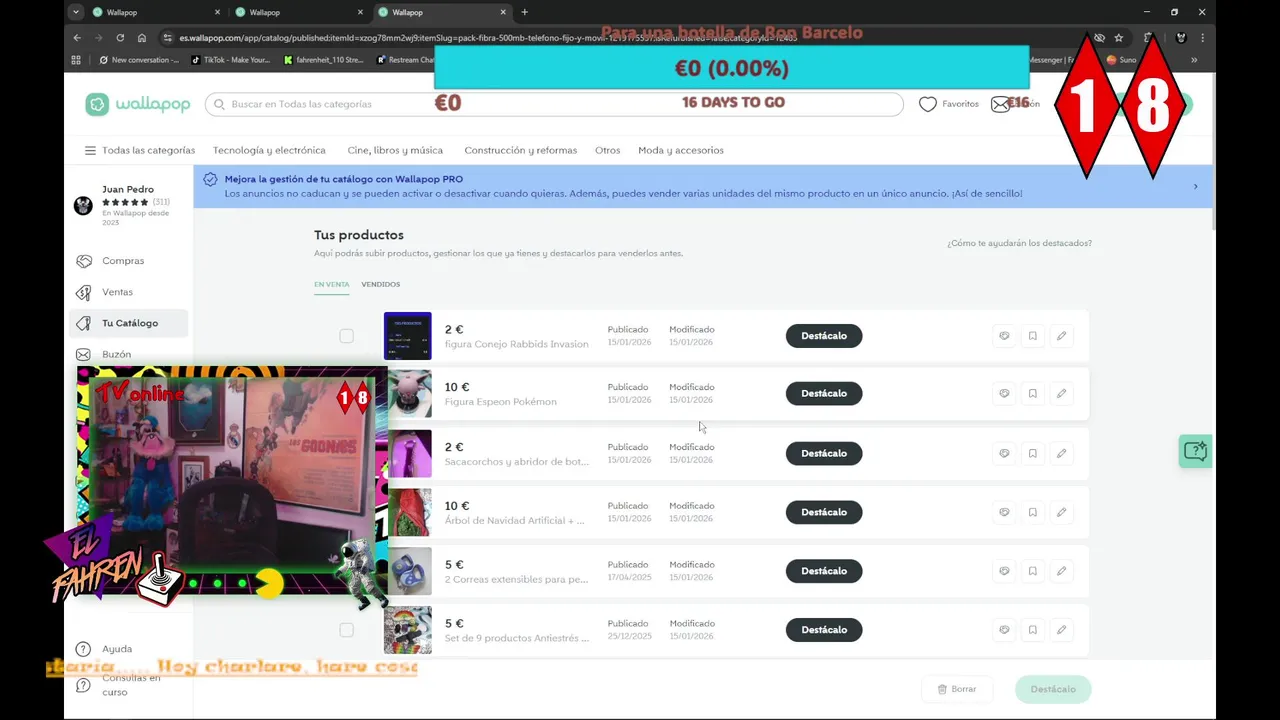Edit the 2 Correas extensibles listing
1280x720 pixels.
1061,571
